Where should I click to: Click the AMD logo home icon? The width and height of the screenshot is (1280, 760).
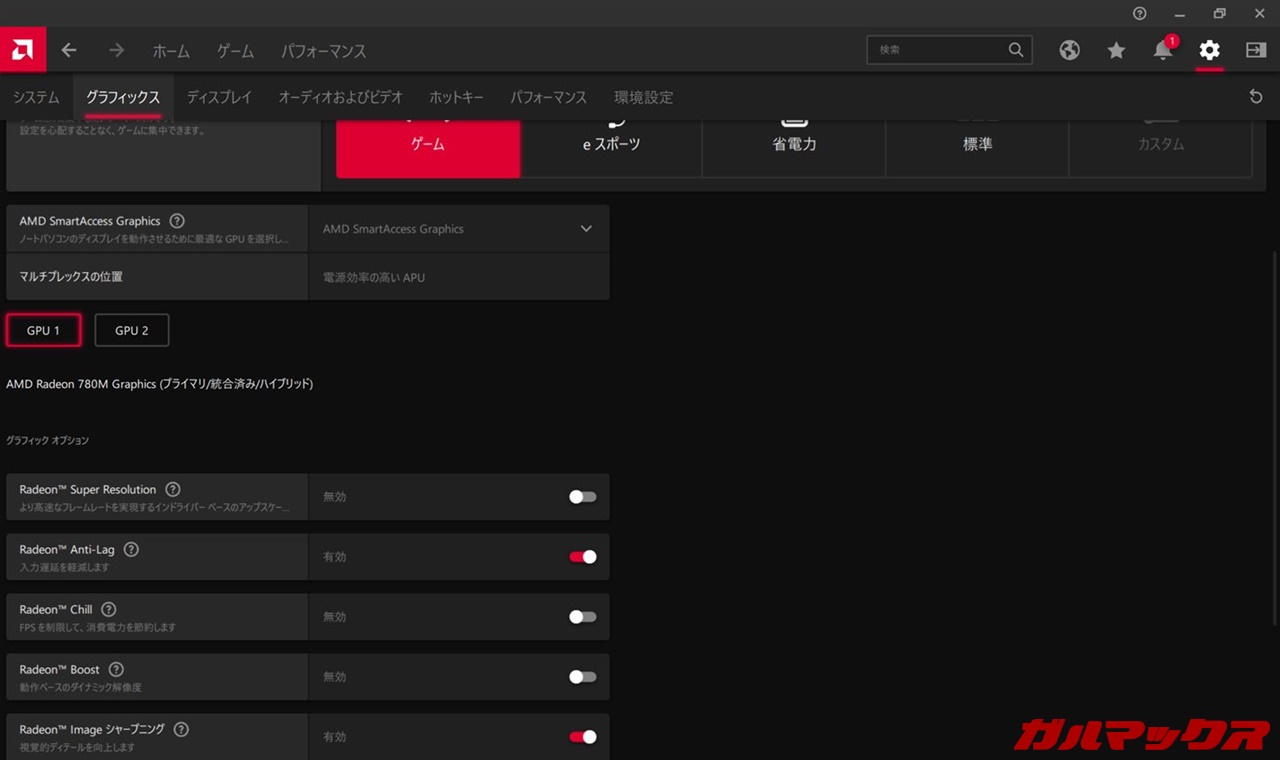pos(22,50)
